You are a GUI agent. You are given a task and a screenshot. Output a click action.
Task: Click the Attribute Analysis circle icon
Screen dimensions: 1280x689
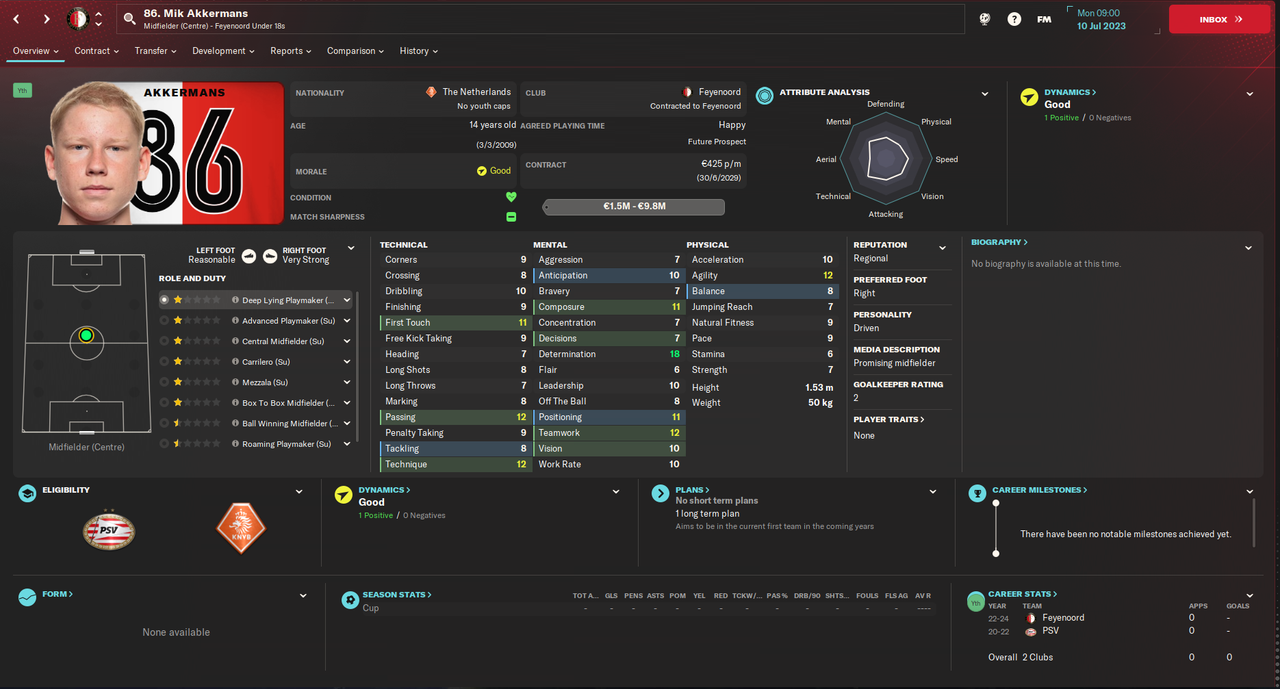(764, 96)
